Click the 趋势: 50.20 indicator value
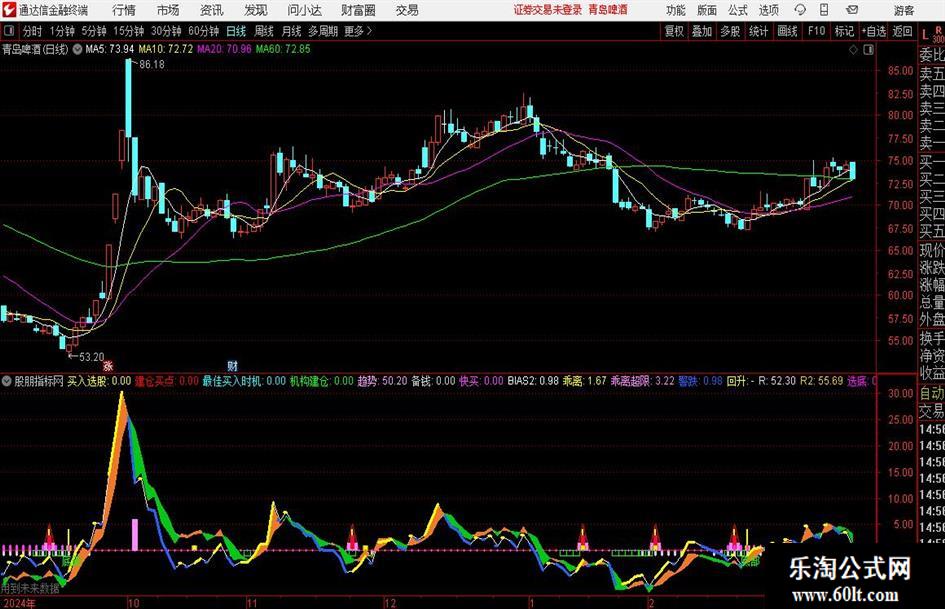Screen dimensions: 945x609 point(382,381)
